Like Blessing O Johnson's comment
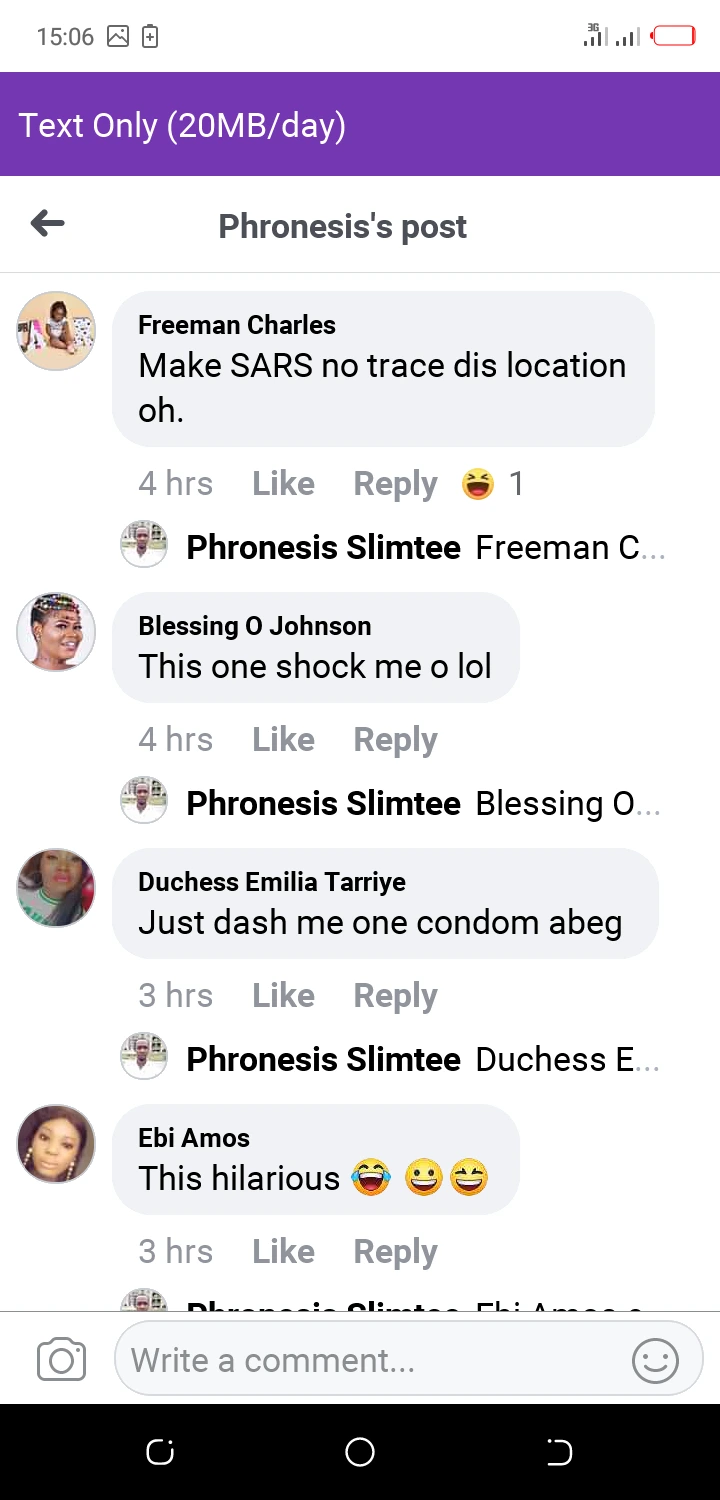The width and height of the screenshot is (720, 1500). pyautogui.click(x=283, y=740)
